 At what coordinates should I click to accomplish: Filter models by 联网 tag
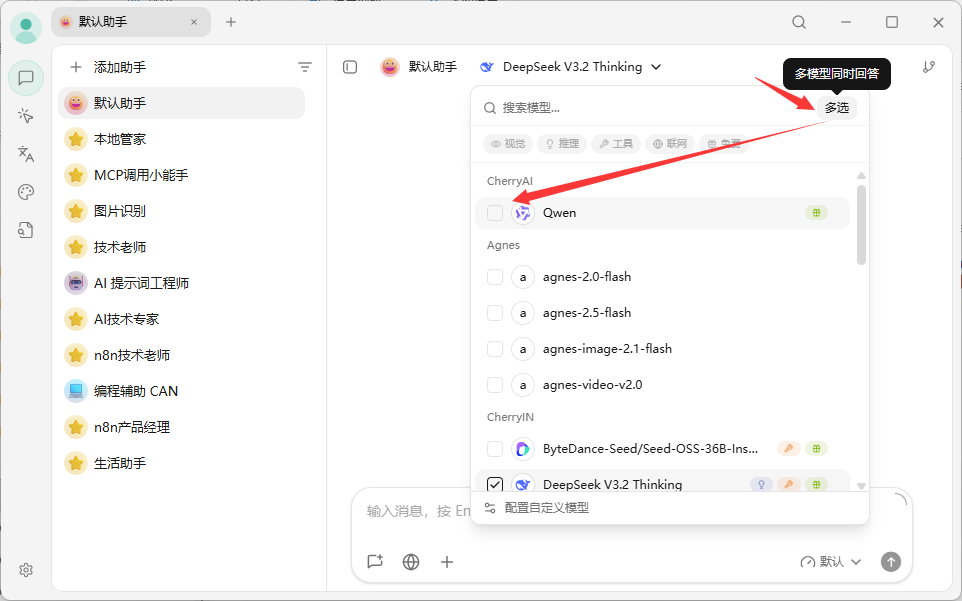[670, 144]
